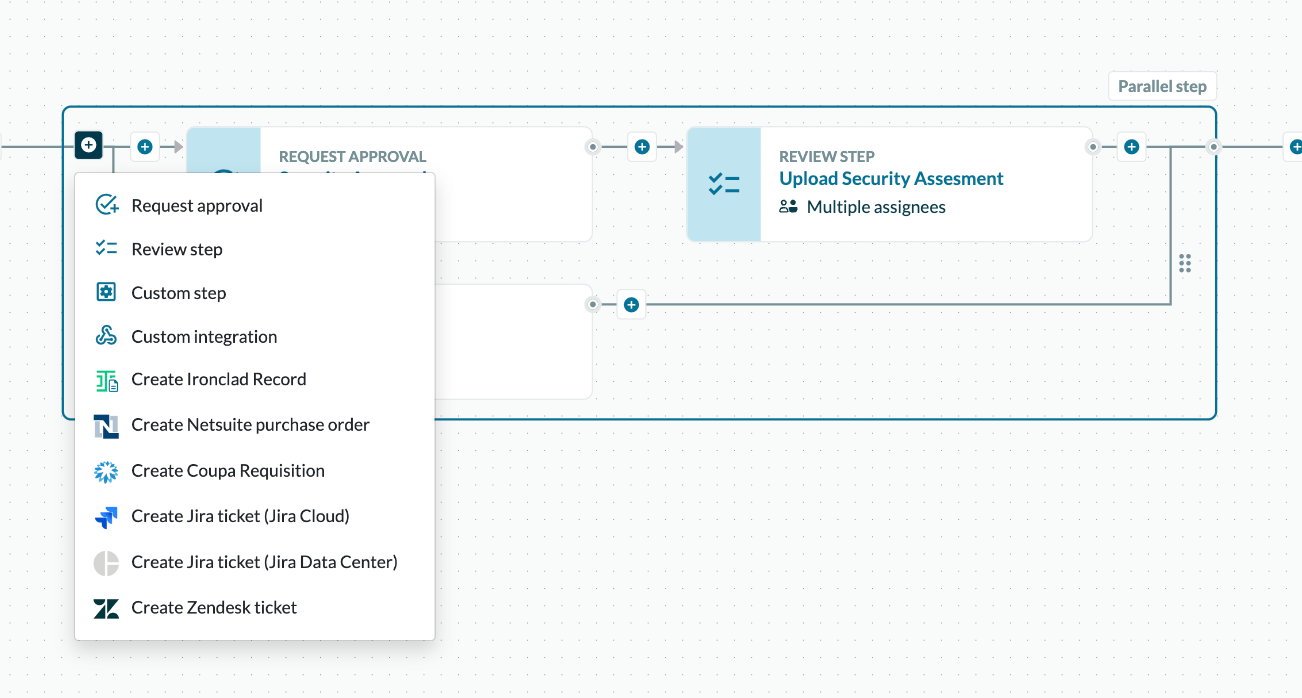Viewport: 1302px width, 698px height.
Task: Click the parallel step drag handle dots
Action: tap(1185, 264)
